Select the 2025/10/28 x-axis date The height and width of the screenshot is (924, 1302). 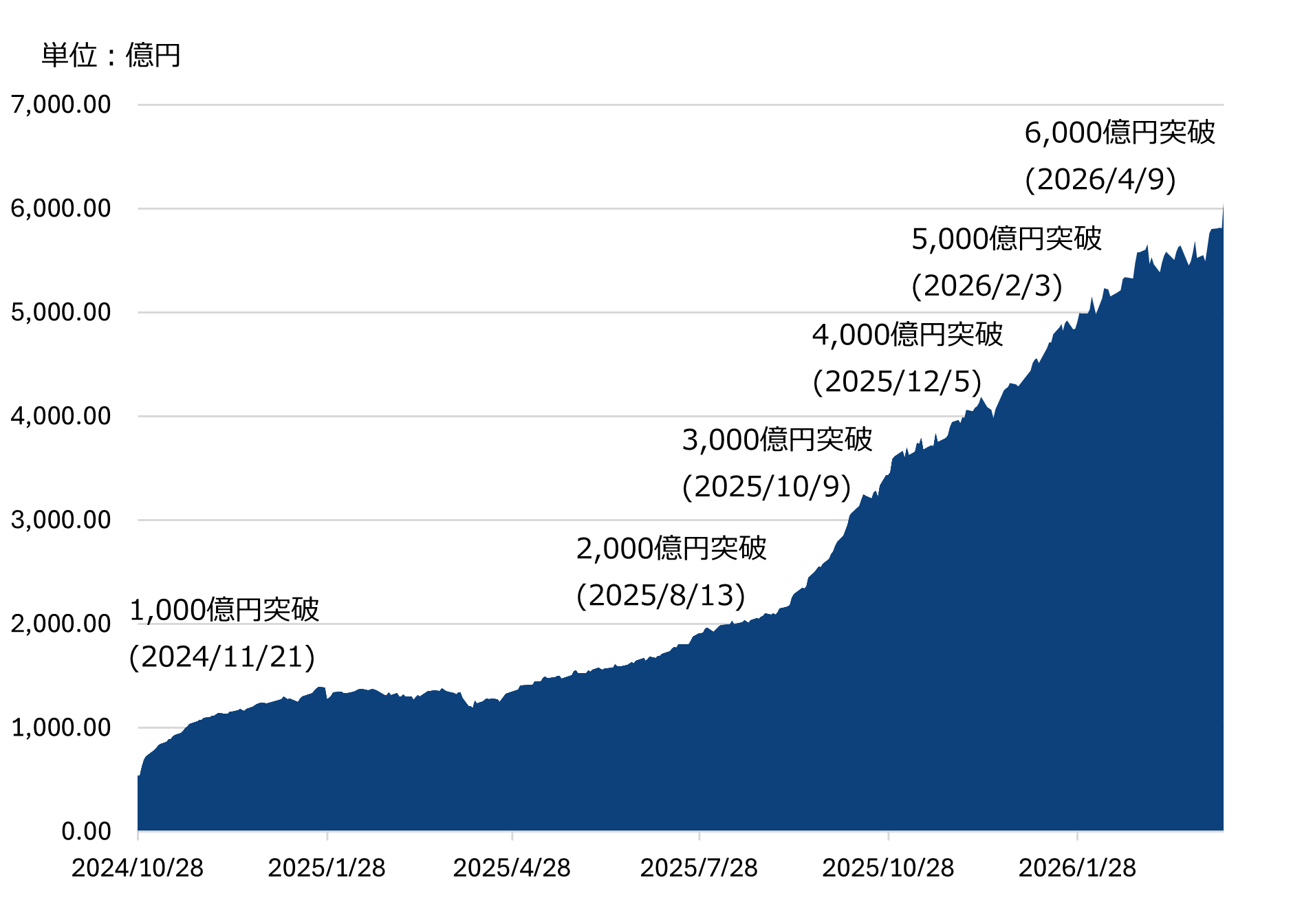click(x=888, y=868)
